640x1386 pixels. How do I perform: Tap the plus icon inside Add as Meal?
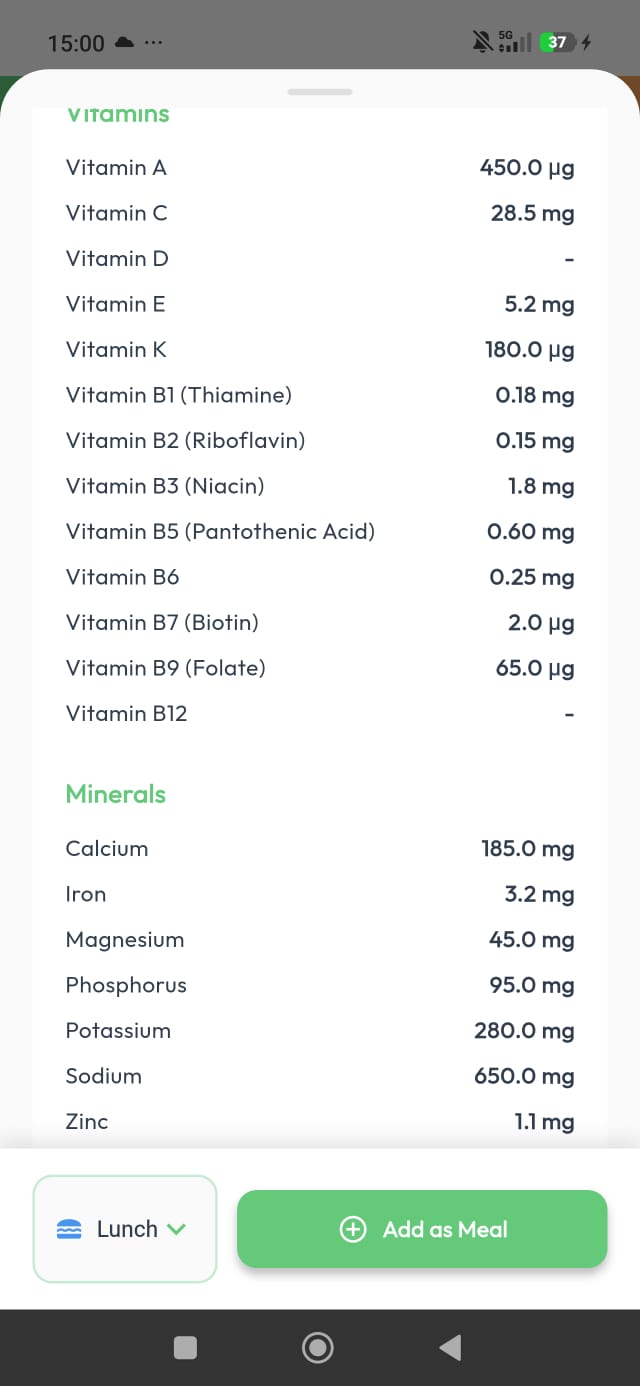[x=353, y=1229]
